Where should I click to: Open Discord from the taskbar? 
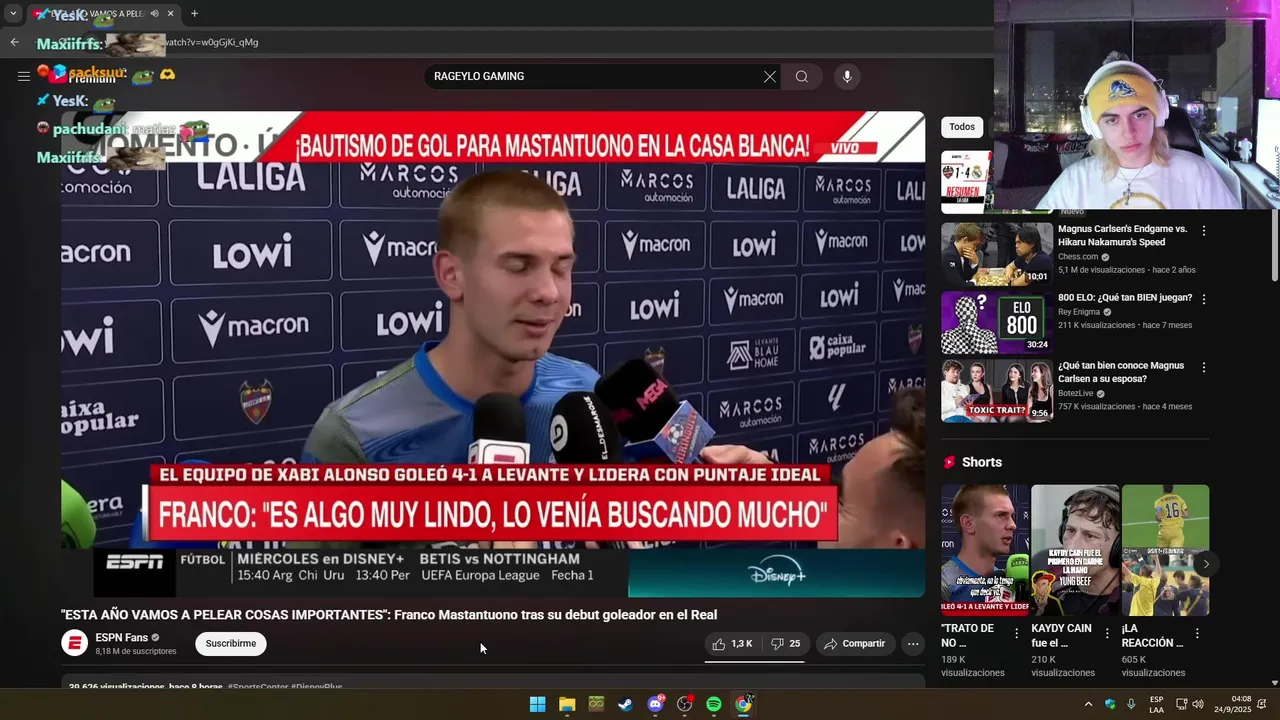655,704
